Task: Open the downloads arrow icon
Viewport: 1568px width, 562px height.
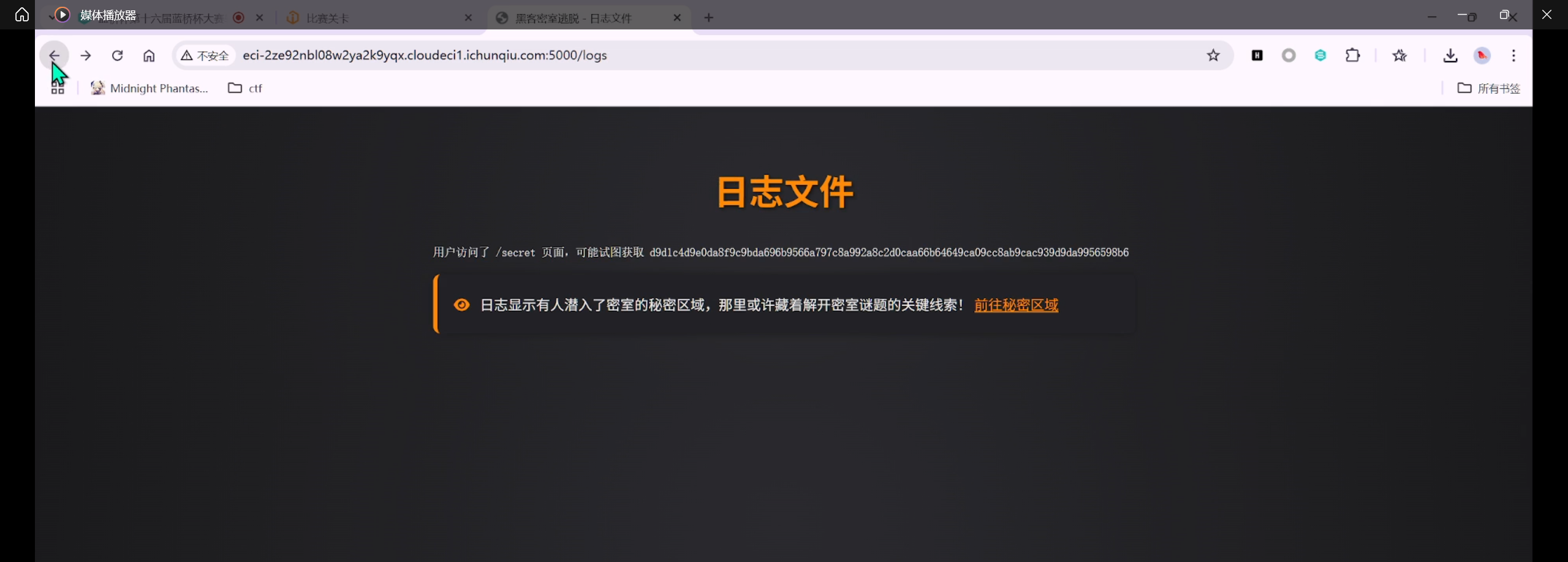Action: pyautogui.click(x=1450, y=56)
